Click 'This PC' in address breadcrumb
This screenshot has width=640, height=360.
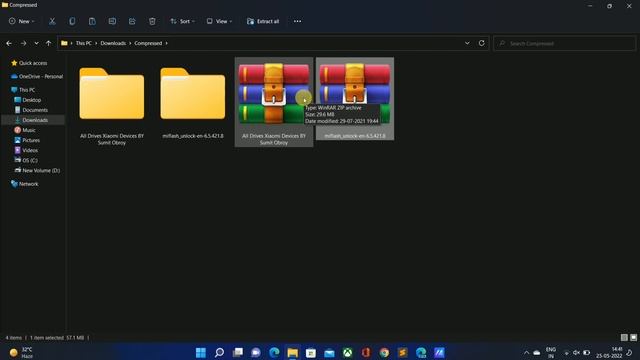point(84,43)
